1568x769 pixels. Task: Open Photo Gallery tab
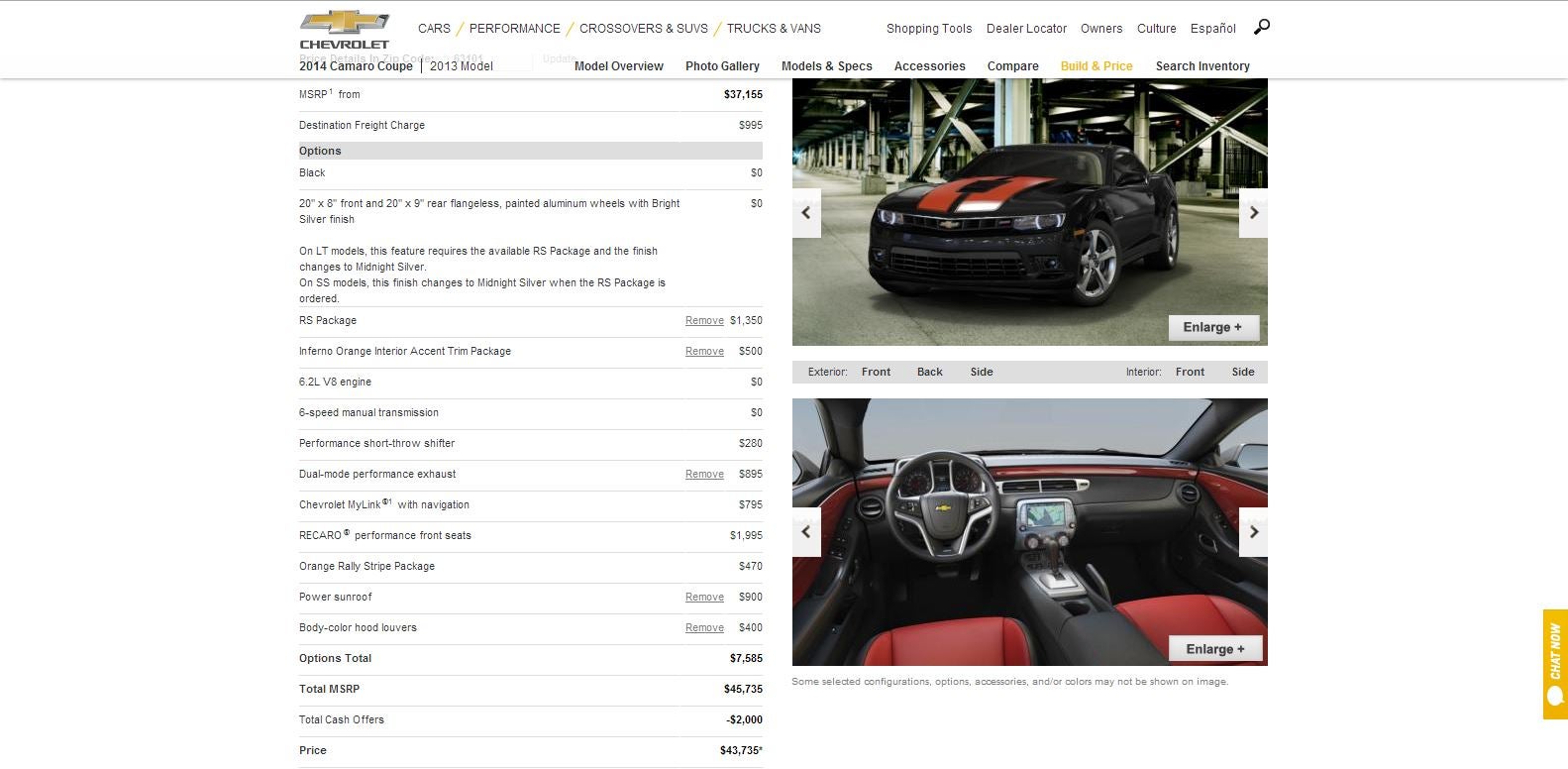tap(722, 66)
